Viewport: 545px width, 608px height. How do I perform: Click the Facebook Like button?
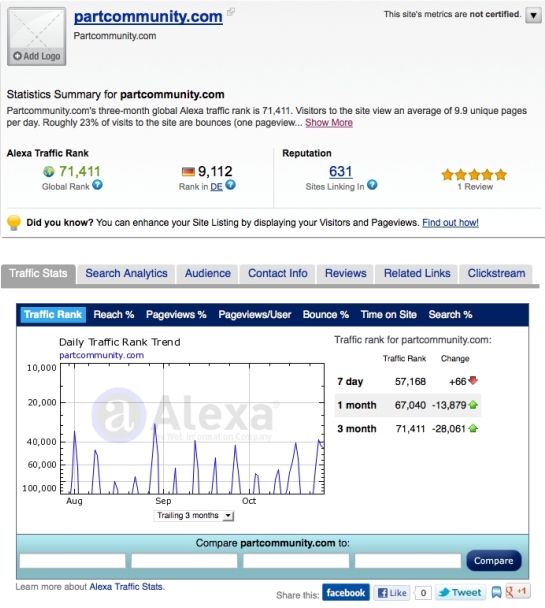[x=392, y=593]
